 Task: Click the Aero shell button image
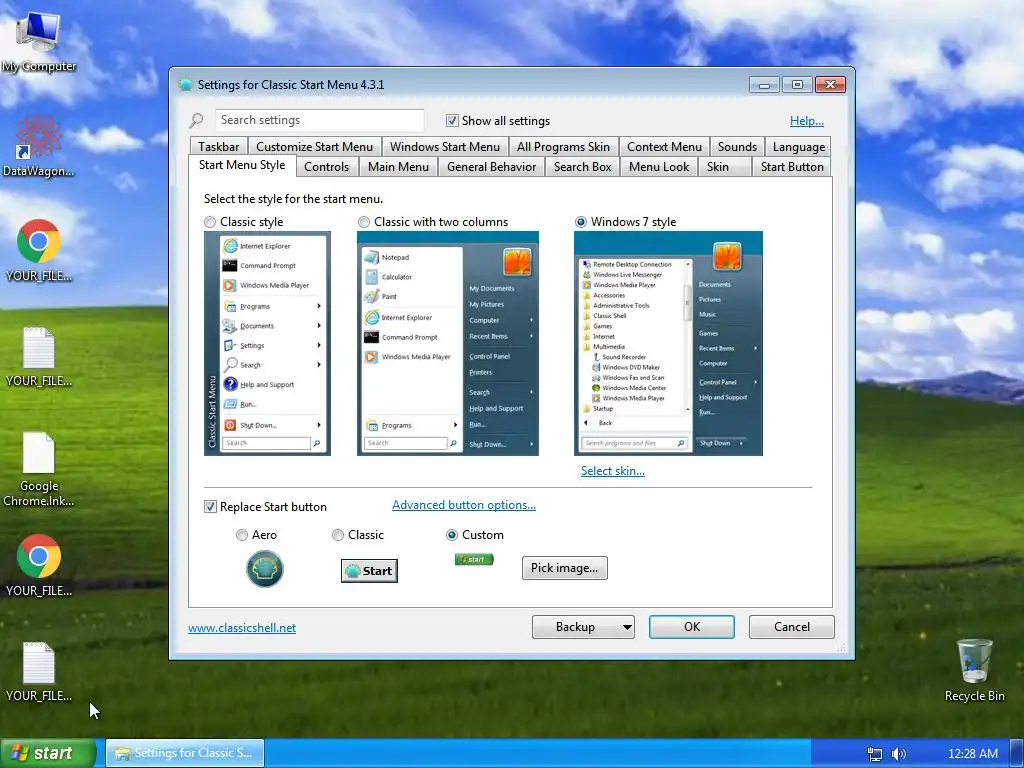tap(264, 568)
